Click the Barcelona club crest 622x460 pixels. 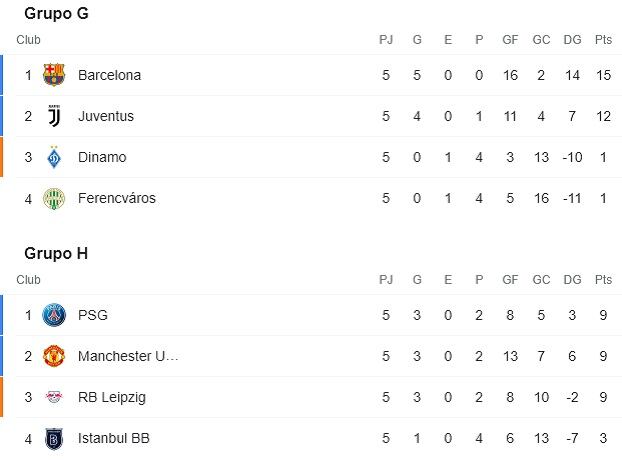[54, 75]
